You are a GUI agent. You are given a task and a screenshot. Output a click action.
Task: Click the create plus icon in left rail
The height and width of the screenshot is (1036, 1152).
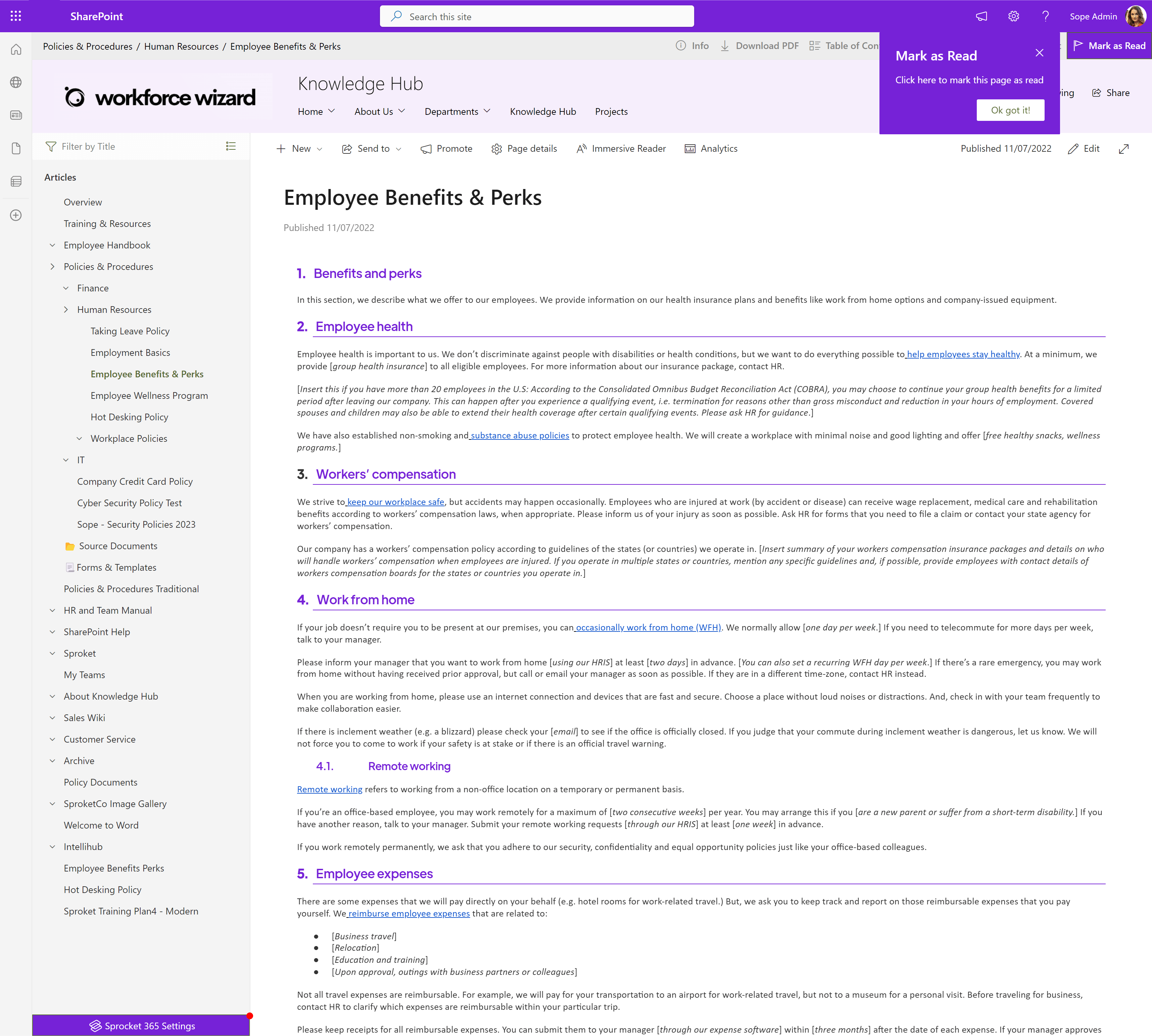(x=16, y=215)
